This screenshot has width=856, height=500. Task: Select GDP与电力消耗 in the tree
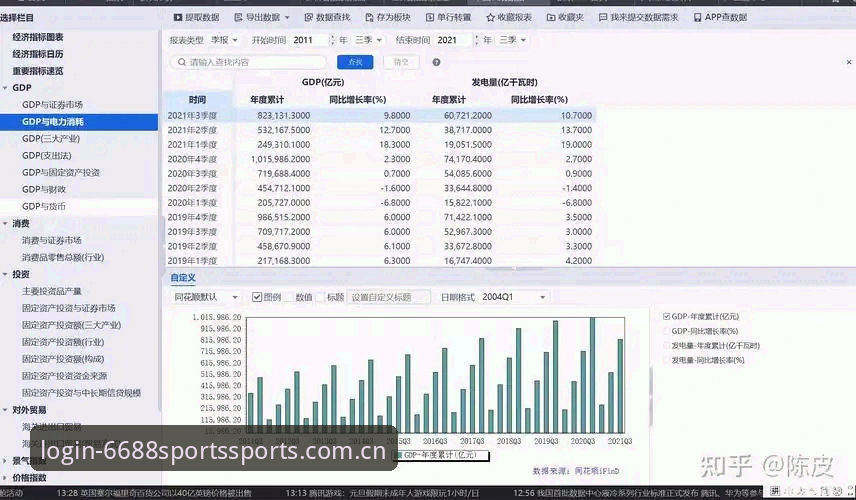[53, 121]
